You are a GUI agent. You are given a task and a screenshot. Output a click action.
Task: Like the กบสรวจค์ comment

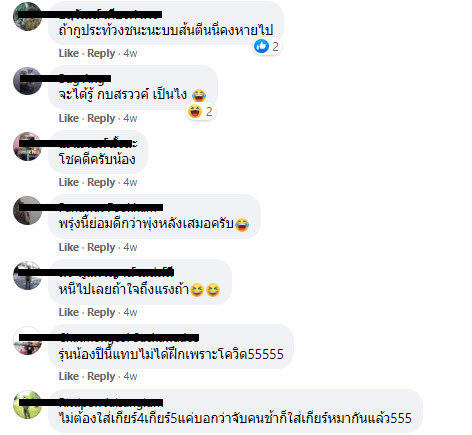click(69, 118)
